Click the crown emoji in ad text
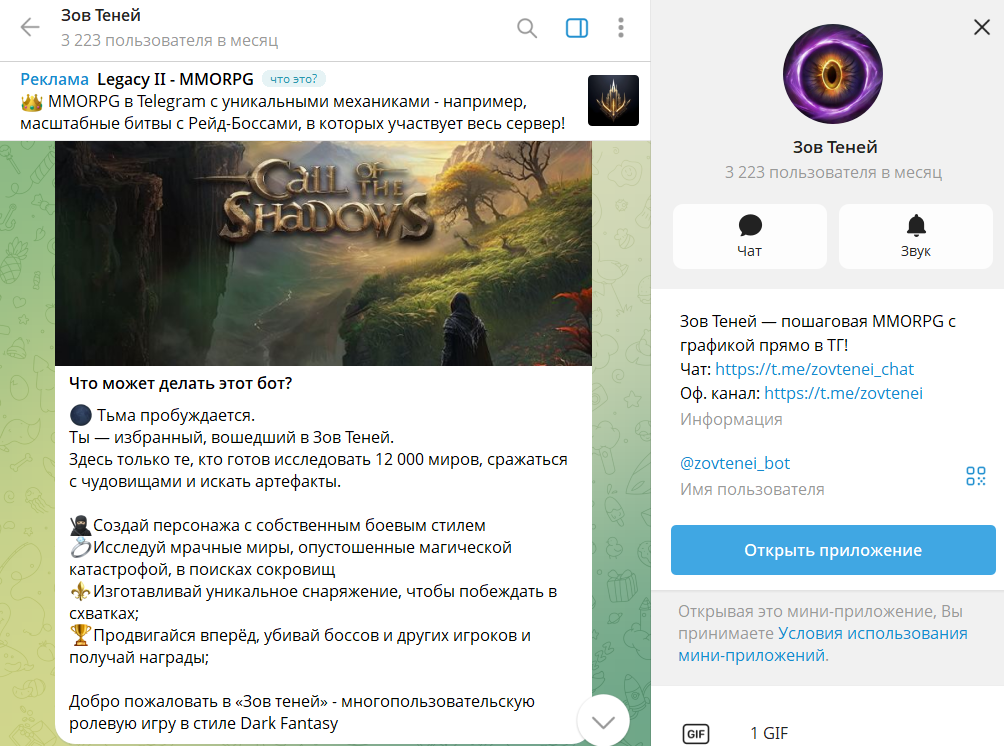The image size is (1004, 746). point(32,102)
